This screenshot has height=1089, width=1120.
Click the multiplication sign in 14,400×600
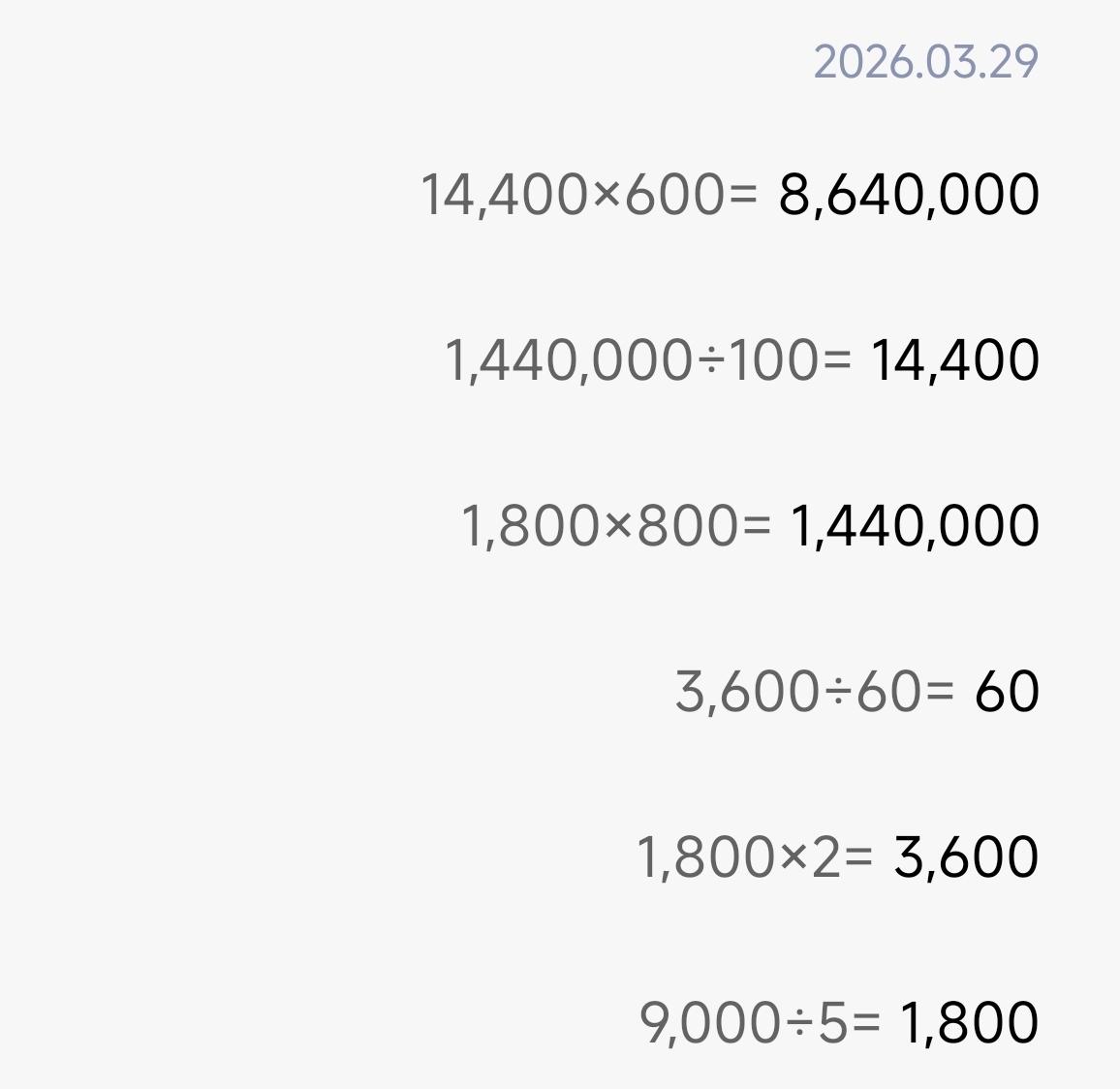coord(606,194)
